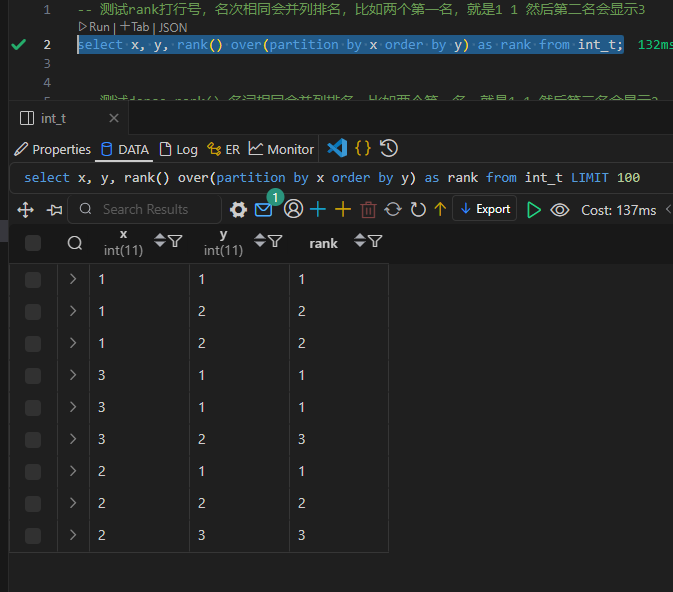Click the orange up arrow icon
This screenshot has height=592, width=673.
pos(440,209)
